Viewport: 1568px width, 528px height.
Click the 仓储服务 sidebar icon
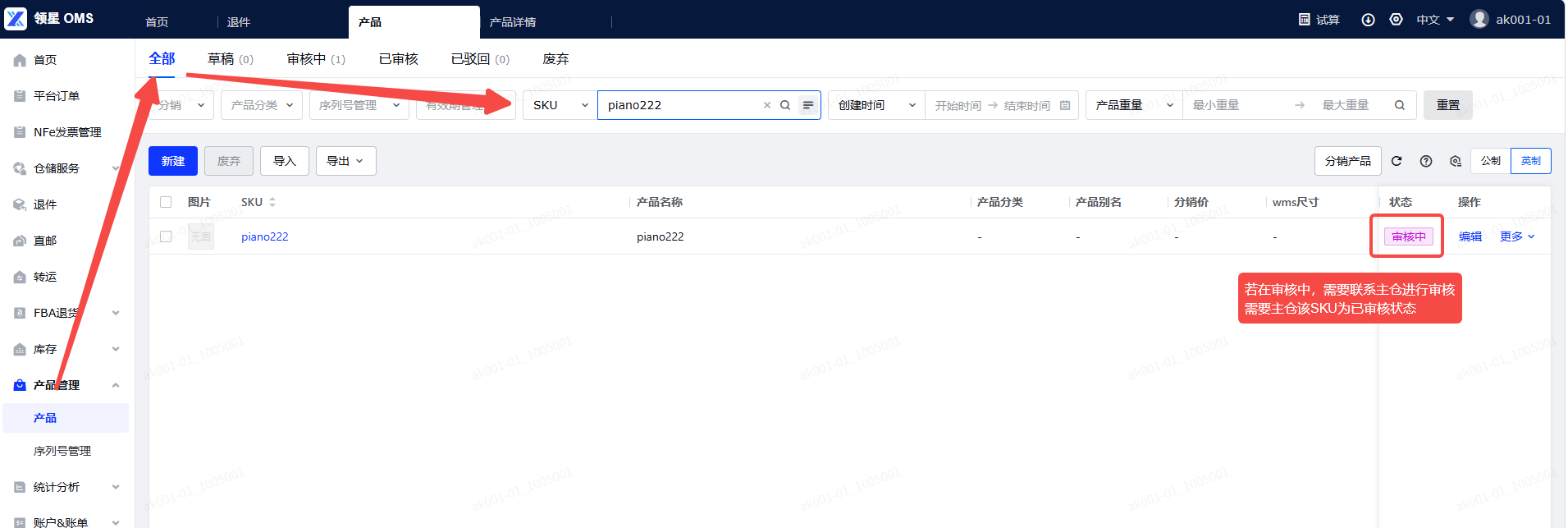[x=20, y=168]
